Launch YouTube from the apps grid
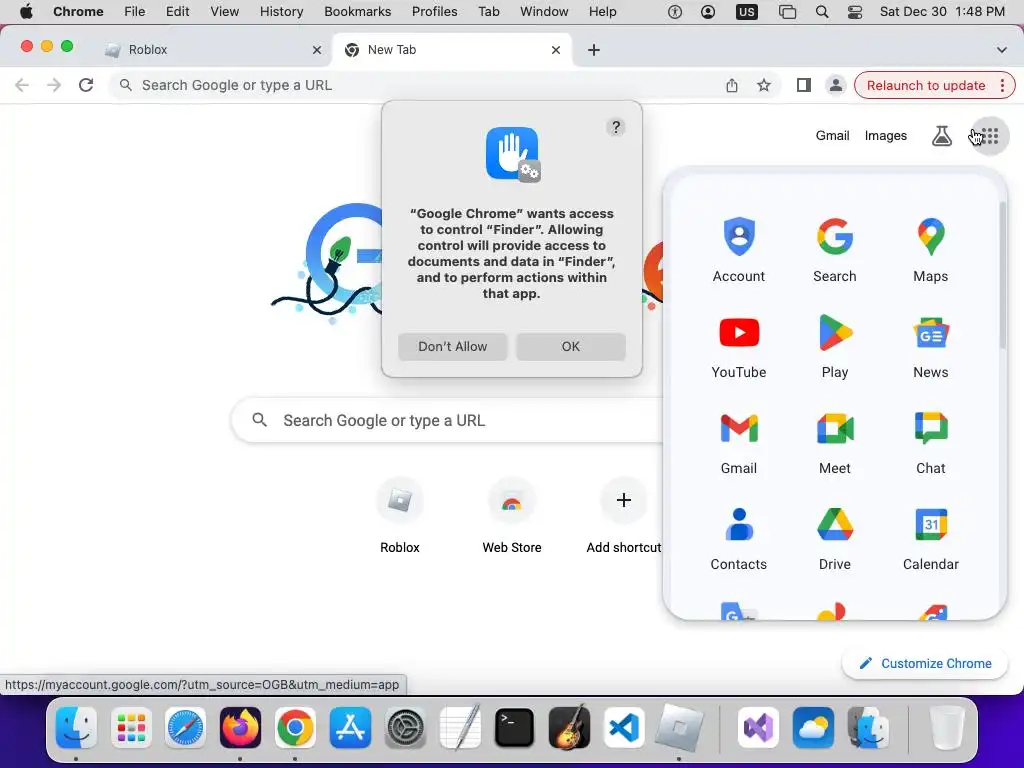The height and width of the screenshot is (768, 1024). 739,346
